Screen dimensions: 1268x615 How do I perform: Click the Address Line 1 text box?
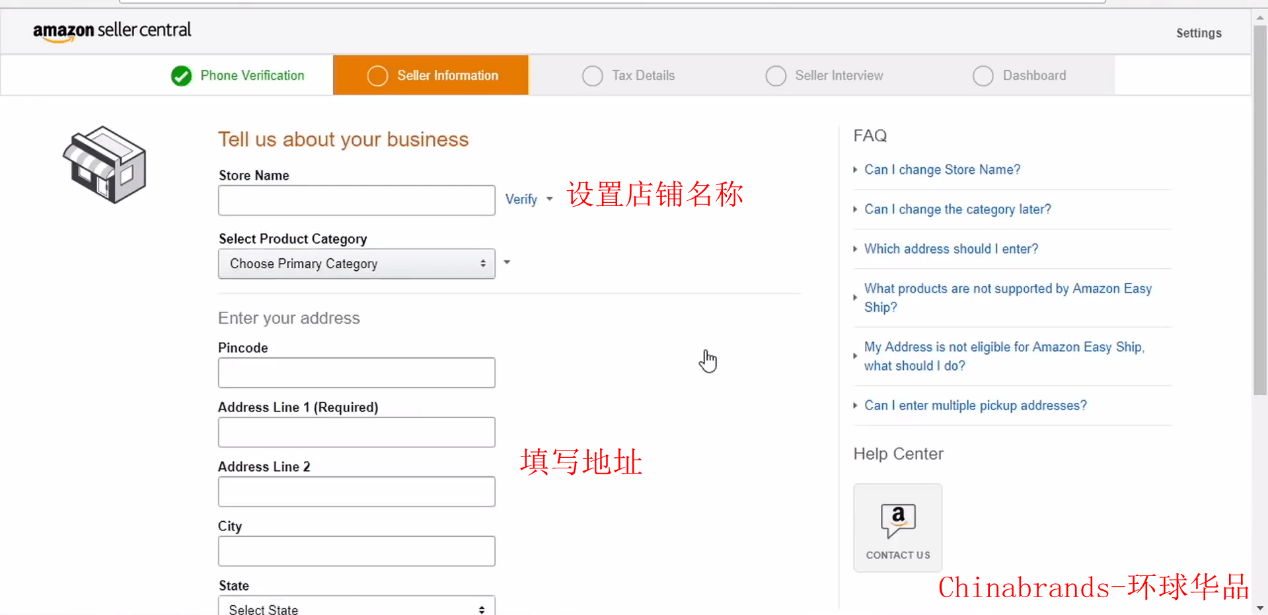356,432
